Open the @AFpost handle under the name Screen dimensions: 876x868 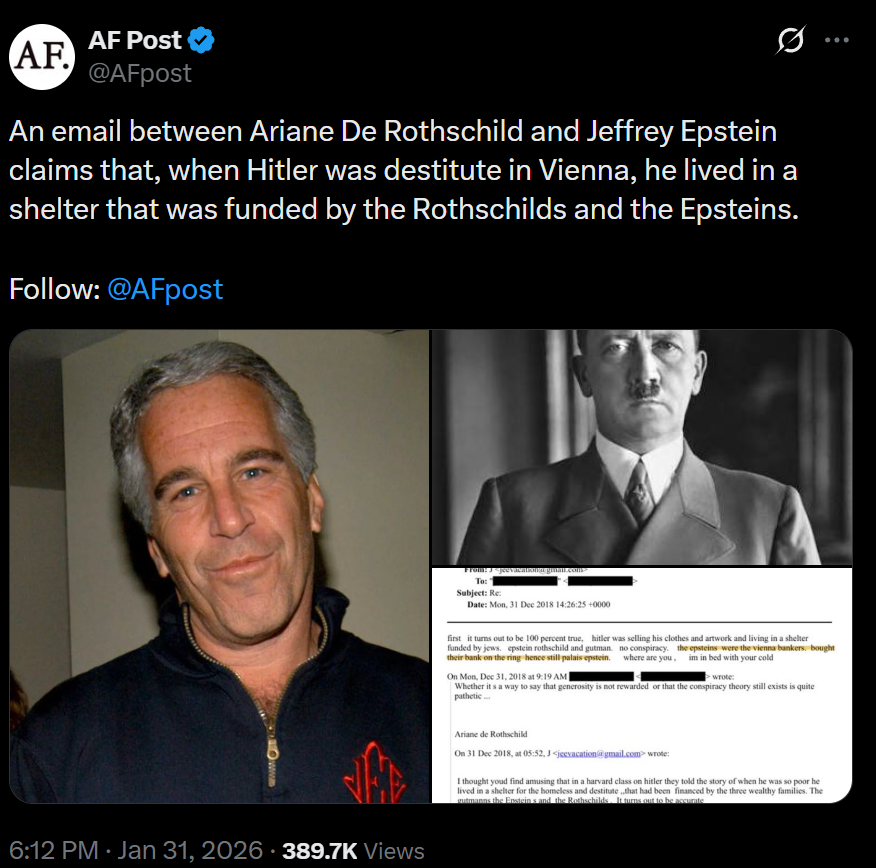[140, 72]
